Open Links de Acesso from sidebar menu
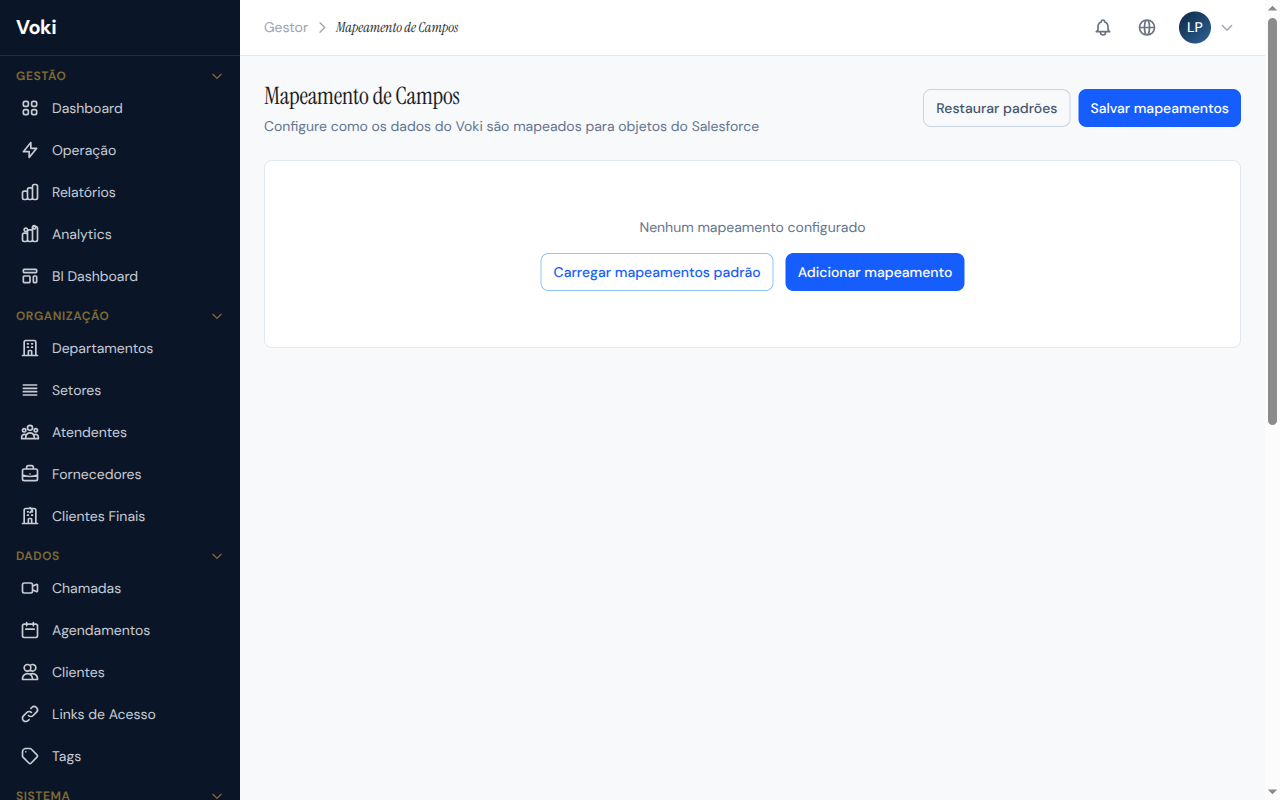Viewport: 1280px width, 800px height. click(x=104, y=714)
